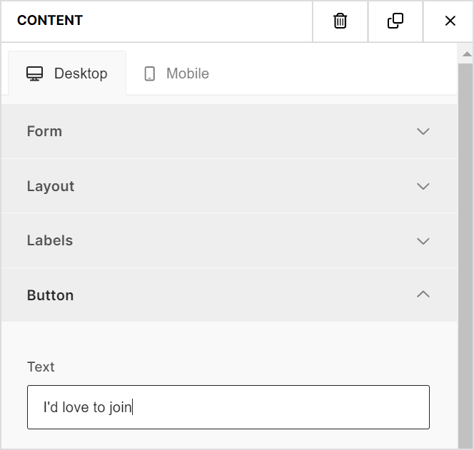The height and width of the screenshot is (450, 474).
Task: Switch to the Mobile tab
Action: [x=176, y=73]
